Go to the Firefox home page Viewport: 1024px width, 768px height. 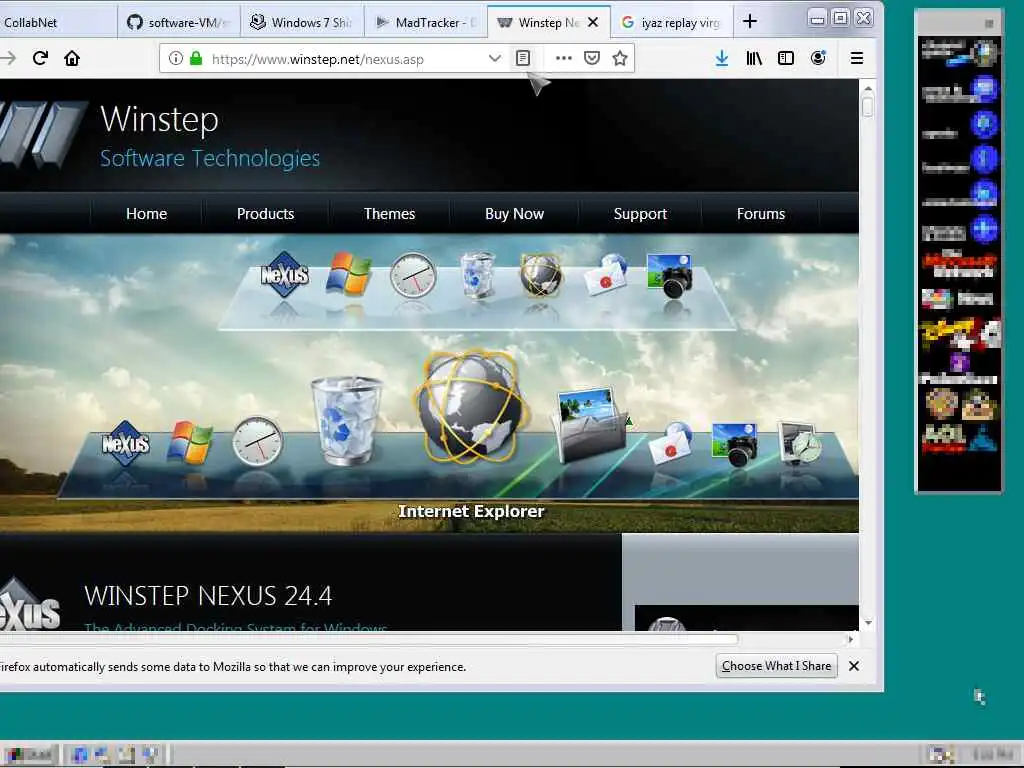pos(72,58)
